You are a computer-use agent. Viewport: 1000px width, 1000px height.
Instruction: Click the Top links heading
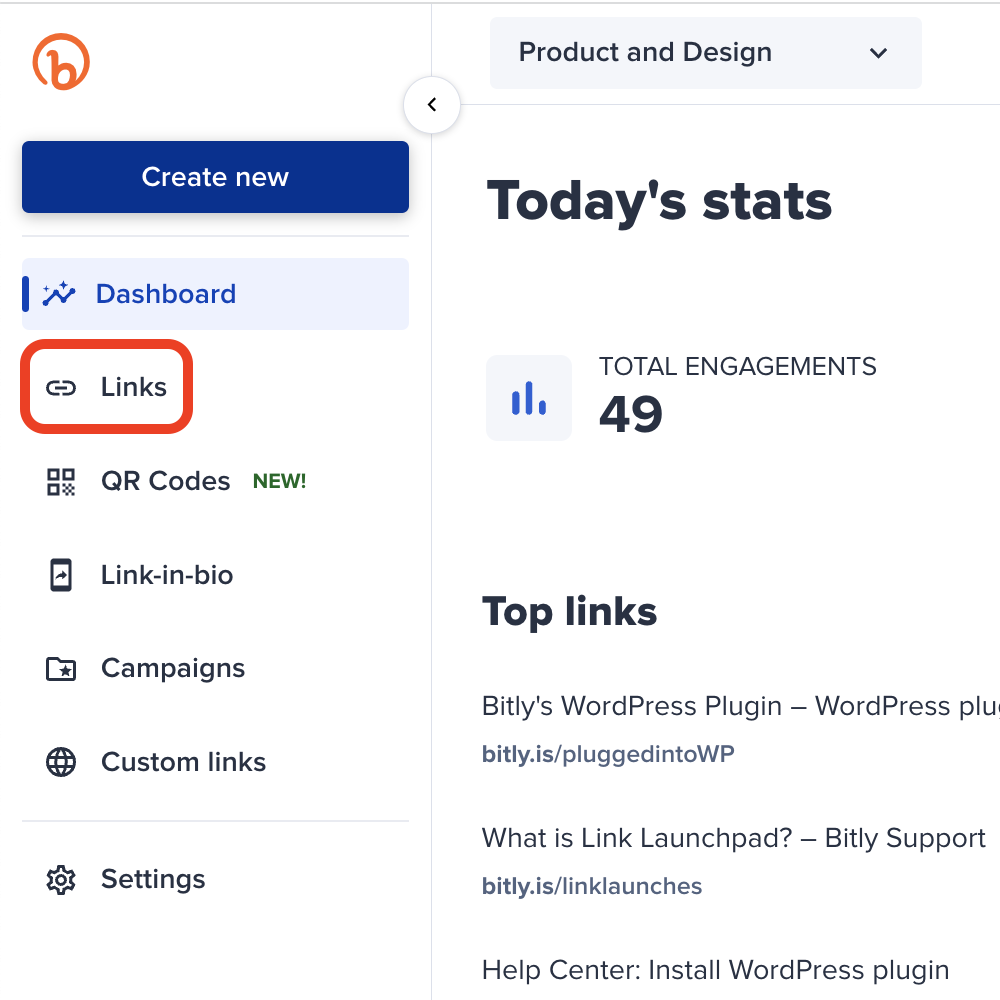(570, 612)
